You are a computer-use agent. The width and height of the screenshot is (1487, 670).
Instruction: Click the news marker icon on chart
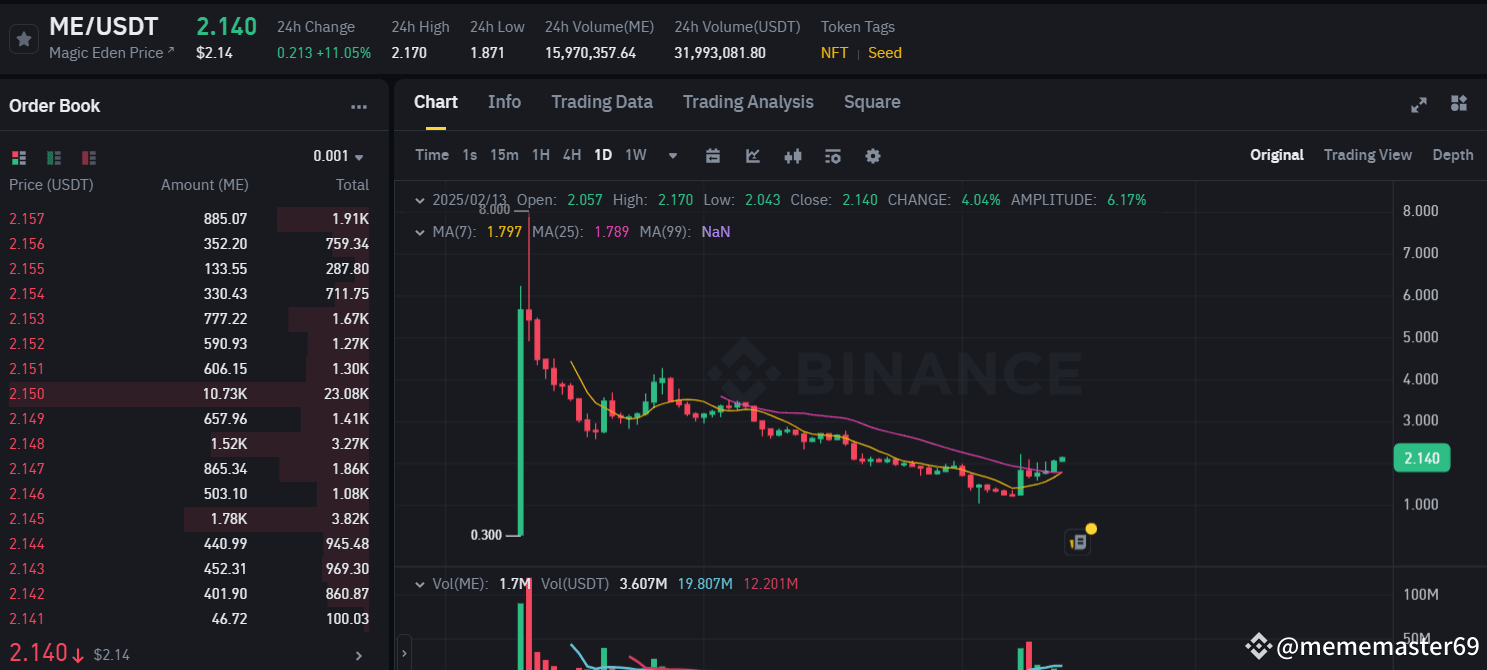coord(1077,542)
